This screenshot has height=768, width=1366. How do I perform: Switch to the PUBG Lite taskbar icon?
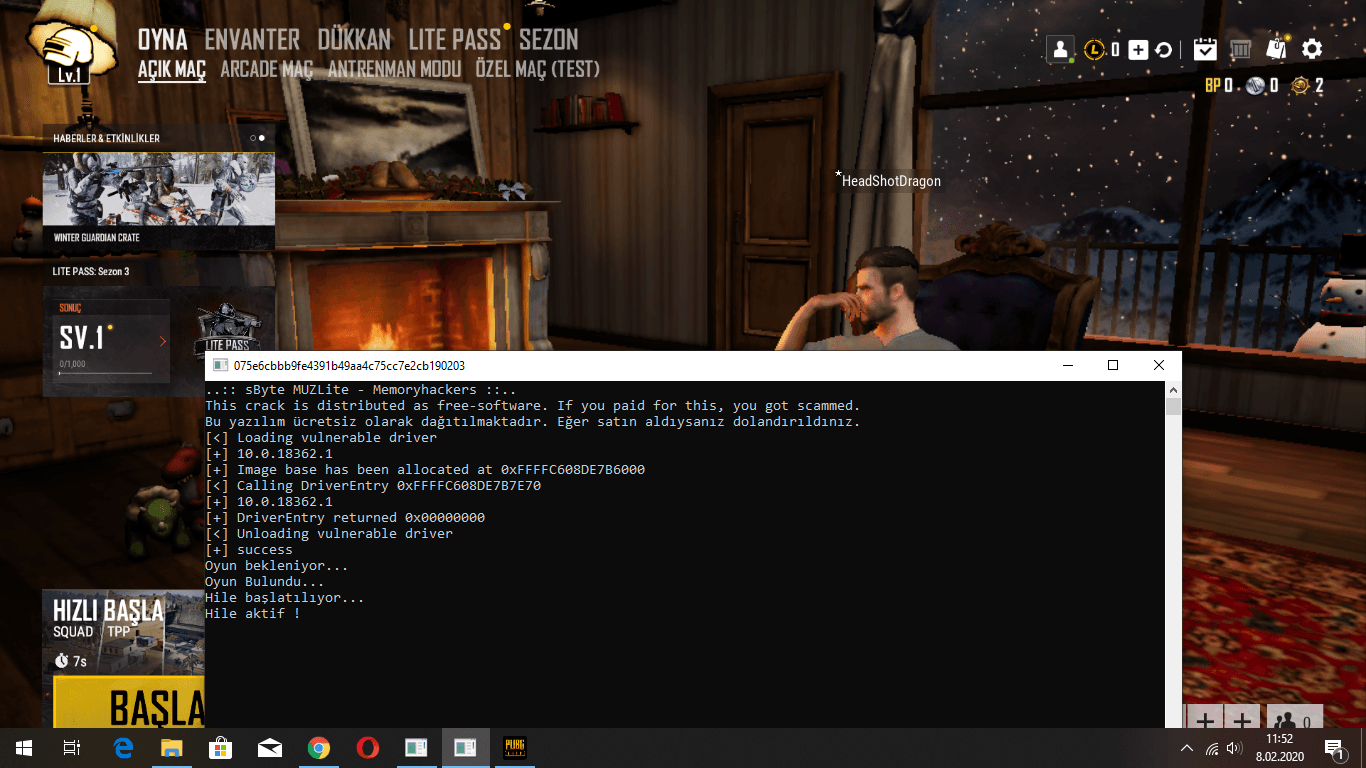(515, 748)
